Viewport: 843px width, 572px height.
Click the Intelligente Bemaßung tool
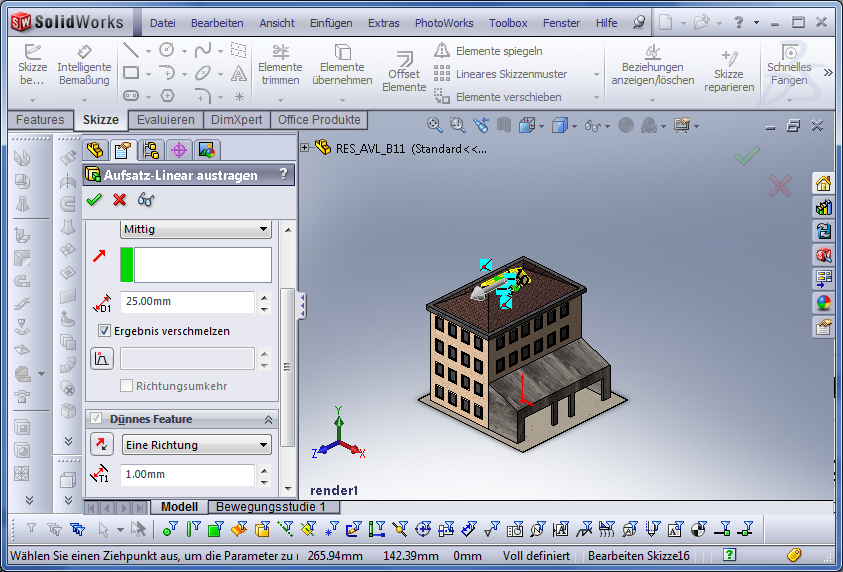click(84, 66)
